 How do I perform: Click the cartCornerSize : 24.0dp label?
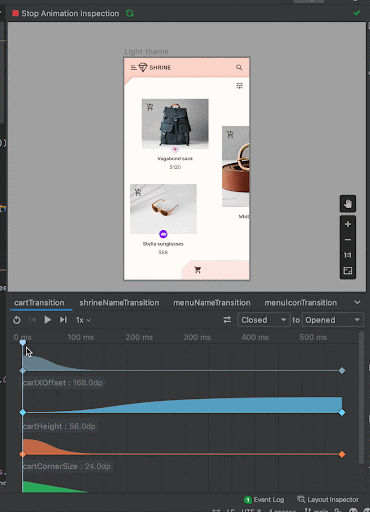click(x=67, y=466)
